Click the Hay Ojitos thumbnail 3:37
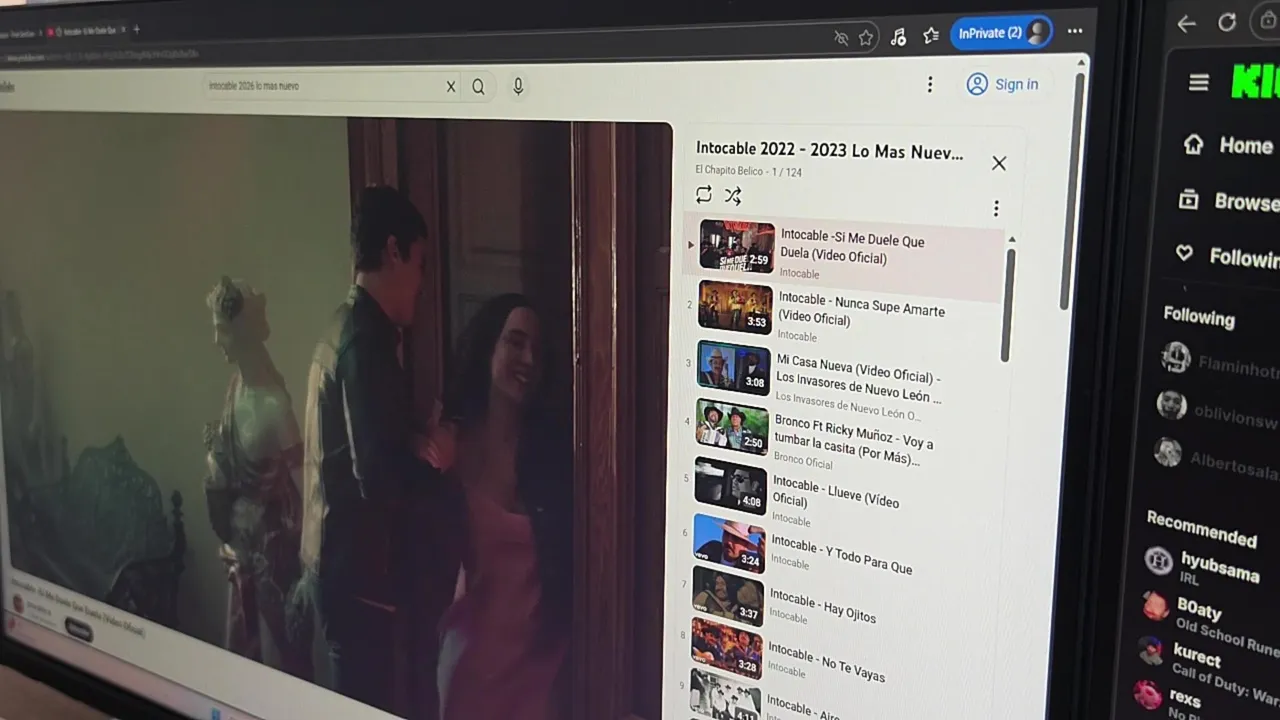 tap(727, 597)
